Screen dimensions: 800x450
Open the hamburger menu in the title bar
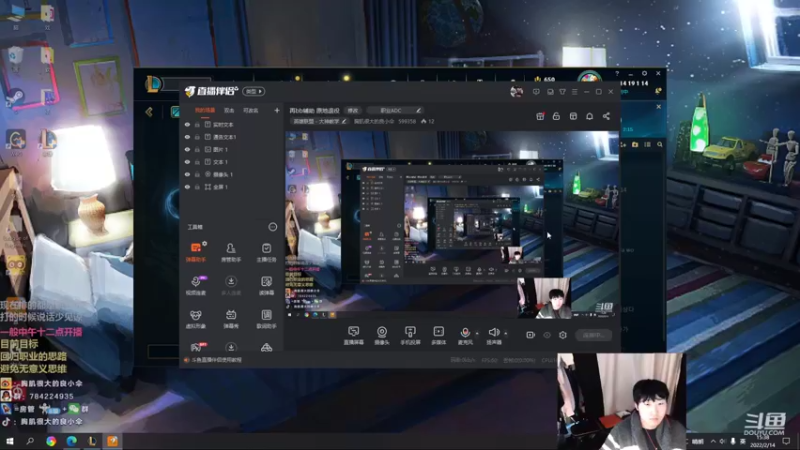click(574, 92)
